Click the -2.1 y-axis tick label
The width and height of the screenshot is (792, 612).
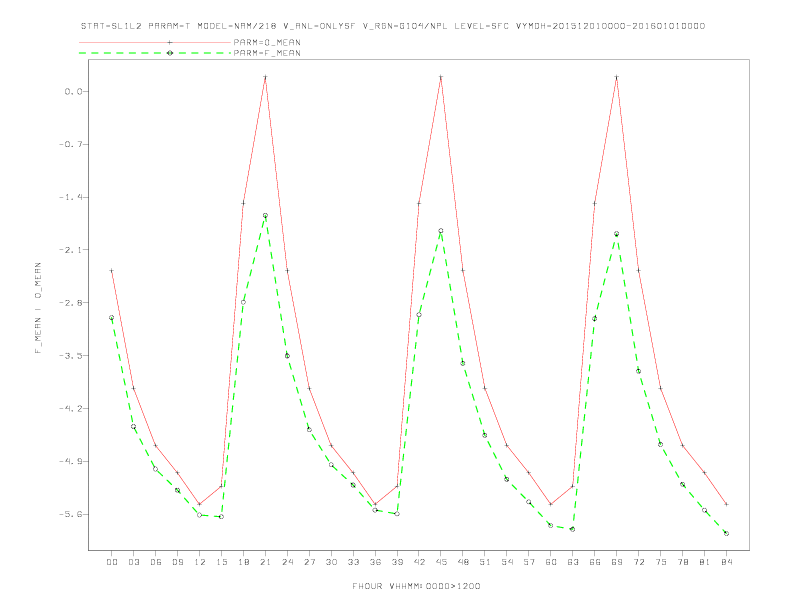71,250
